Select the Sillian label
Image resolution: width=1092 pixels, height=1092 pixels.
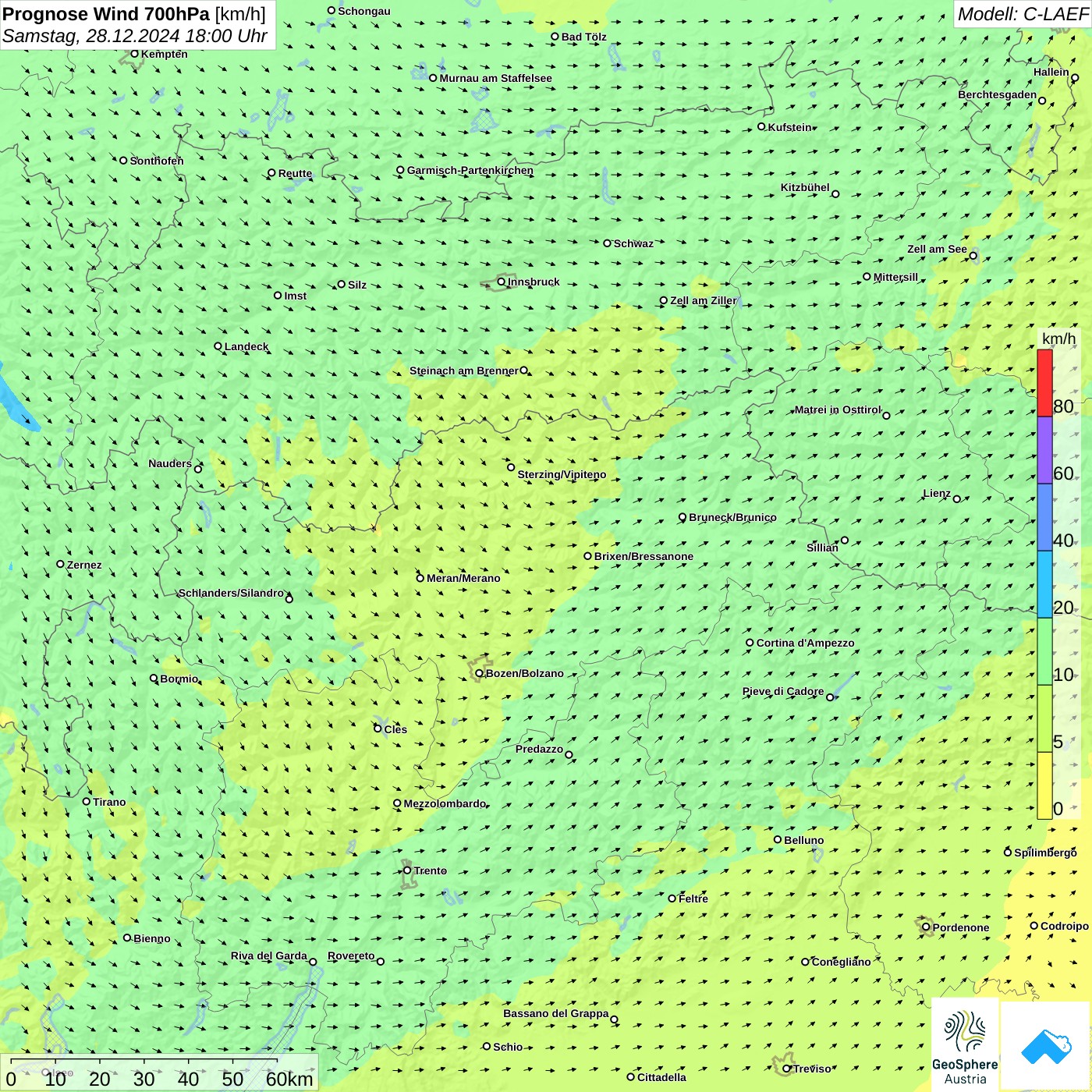click(x=822, y=548)
